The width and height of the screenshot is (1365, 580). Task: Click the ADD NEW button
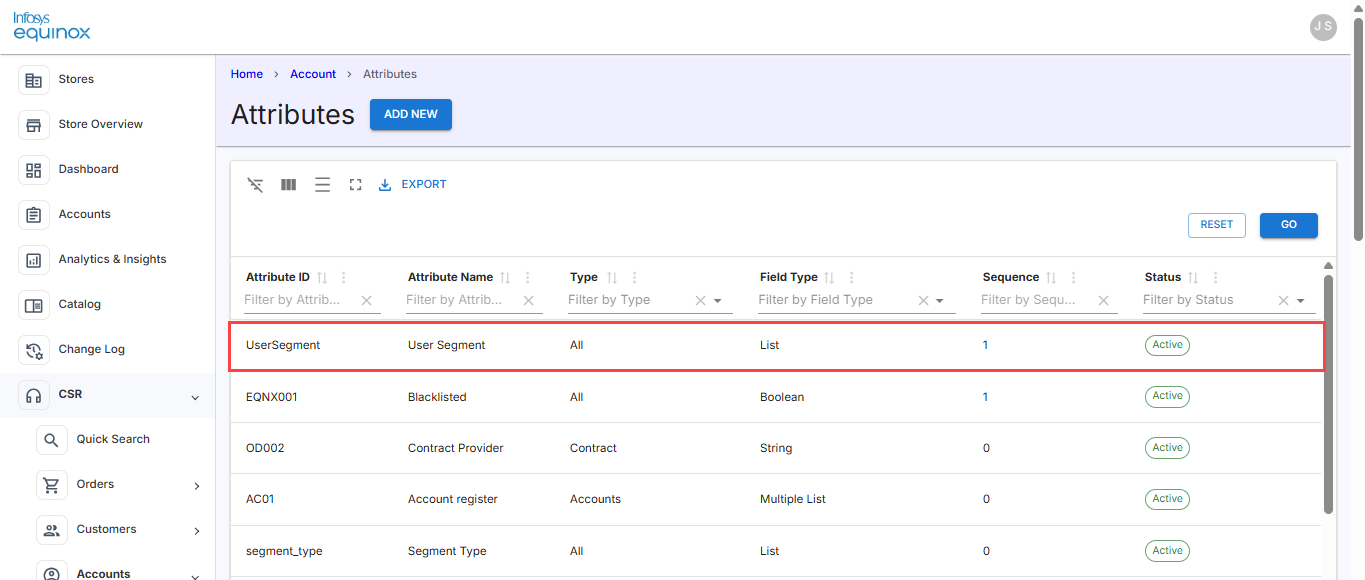coord(411,115)
